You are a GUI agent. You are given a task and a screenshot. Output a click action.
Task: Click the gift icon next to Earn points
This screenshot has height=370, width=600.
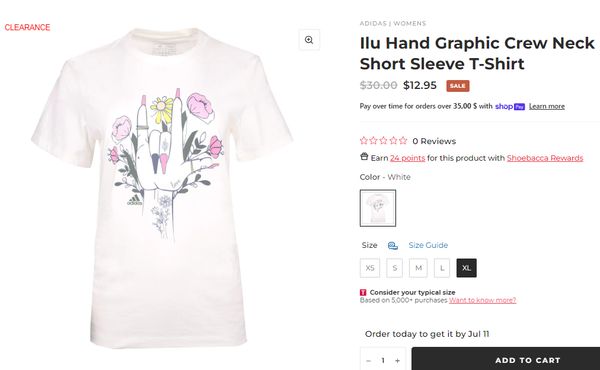[x=364, y=157]
